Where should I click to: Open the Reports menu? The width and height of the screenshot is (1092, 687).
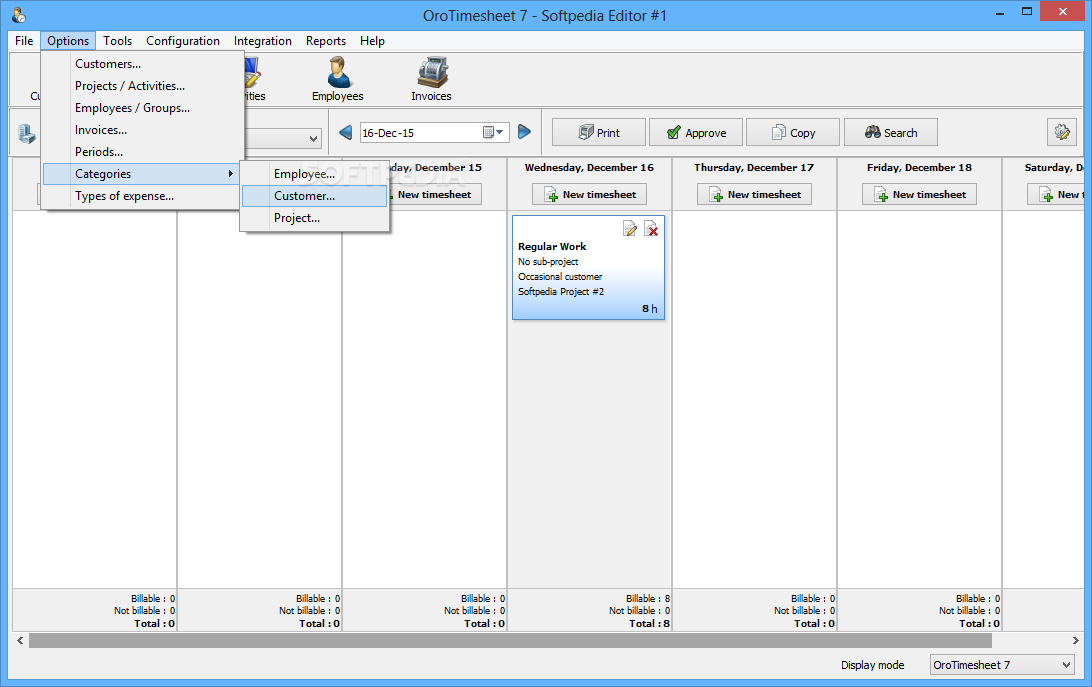pos(326,40)
